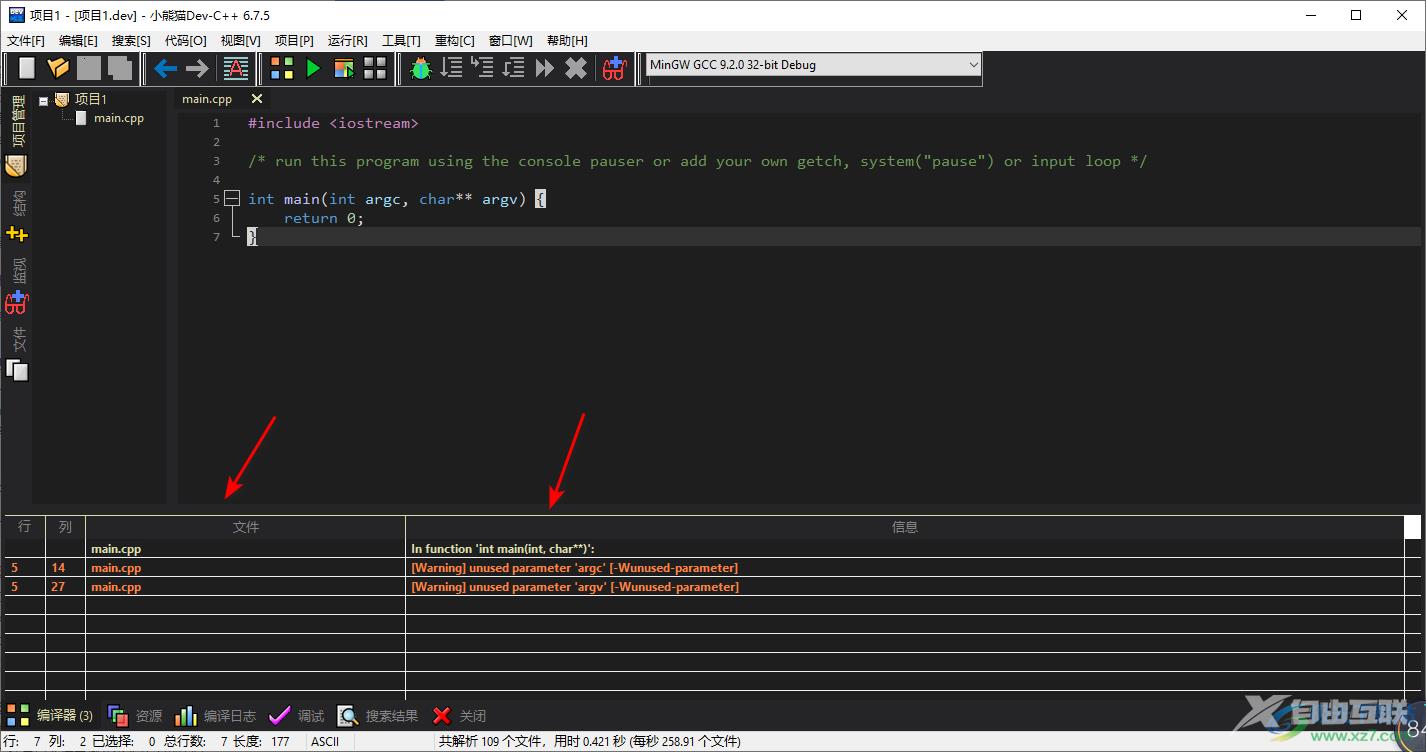Click the Save all files icon
The height and width of the screenshot is (752, 1426).
tap(120, 68)
